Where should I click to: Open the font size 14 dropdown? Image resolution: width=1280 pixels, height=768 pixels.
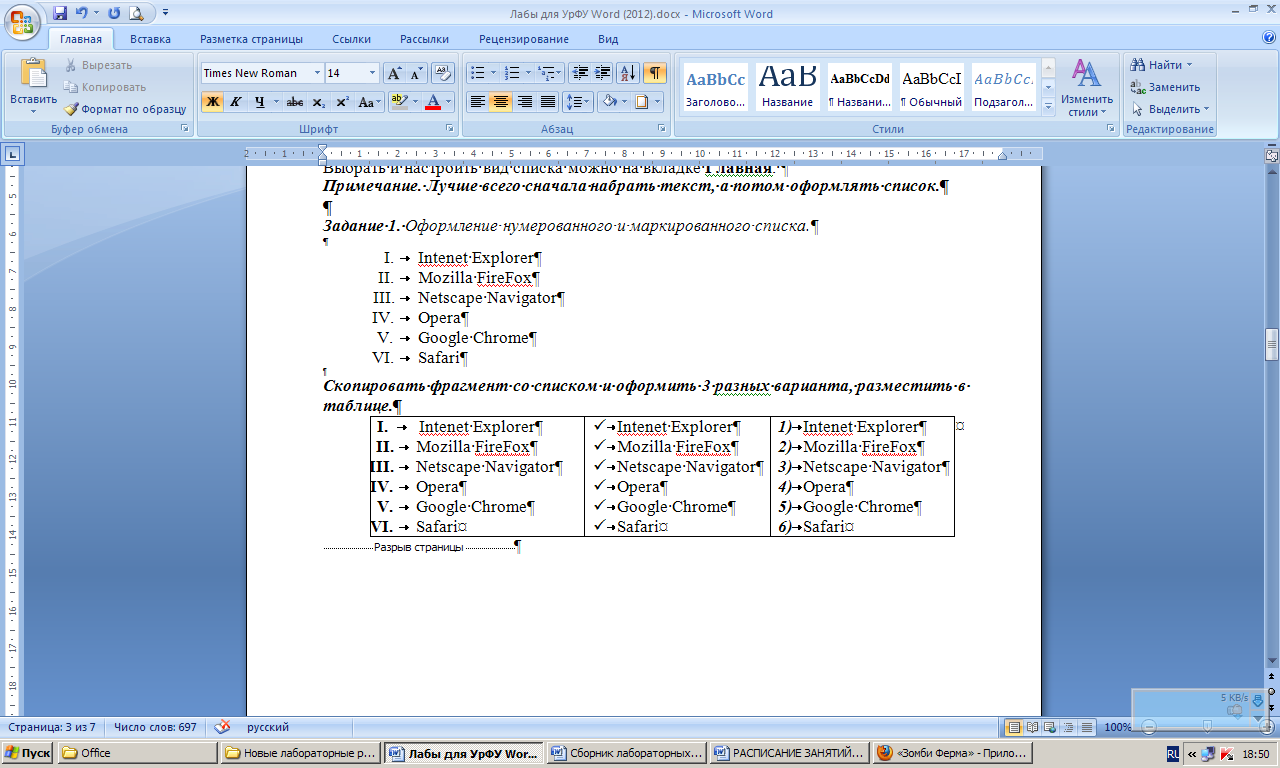[x=373, y=73]
